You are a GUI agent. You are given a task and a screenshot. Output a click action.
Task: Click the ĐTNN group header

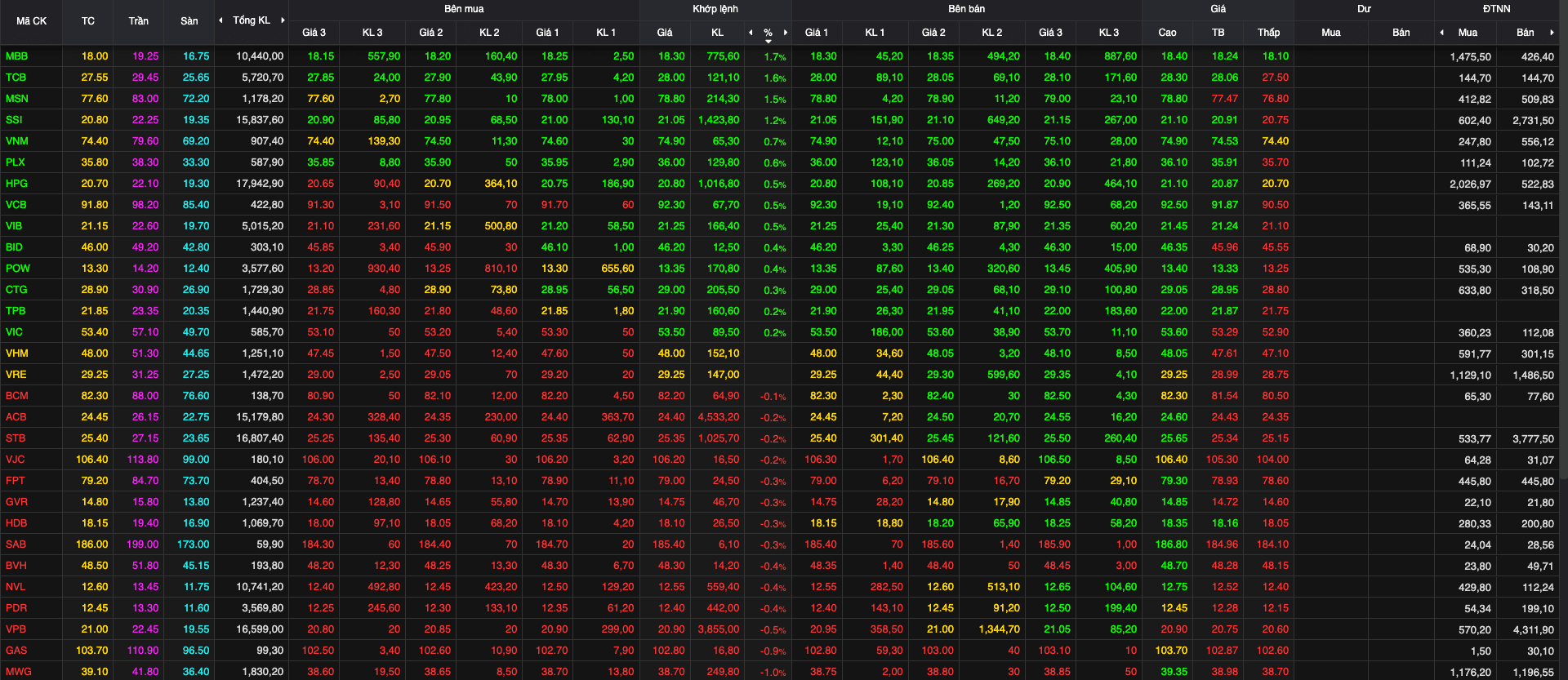click(x=1497, y=9)
